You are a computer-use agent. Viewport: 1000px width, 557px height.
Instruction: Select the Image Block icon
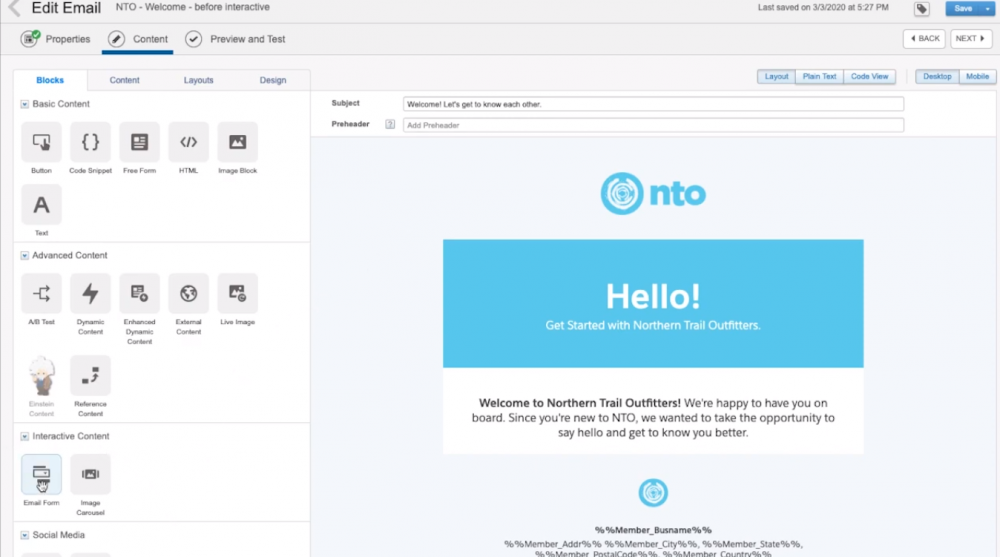point(238,142)
